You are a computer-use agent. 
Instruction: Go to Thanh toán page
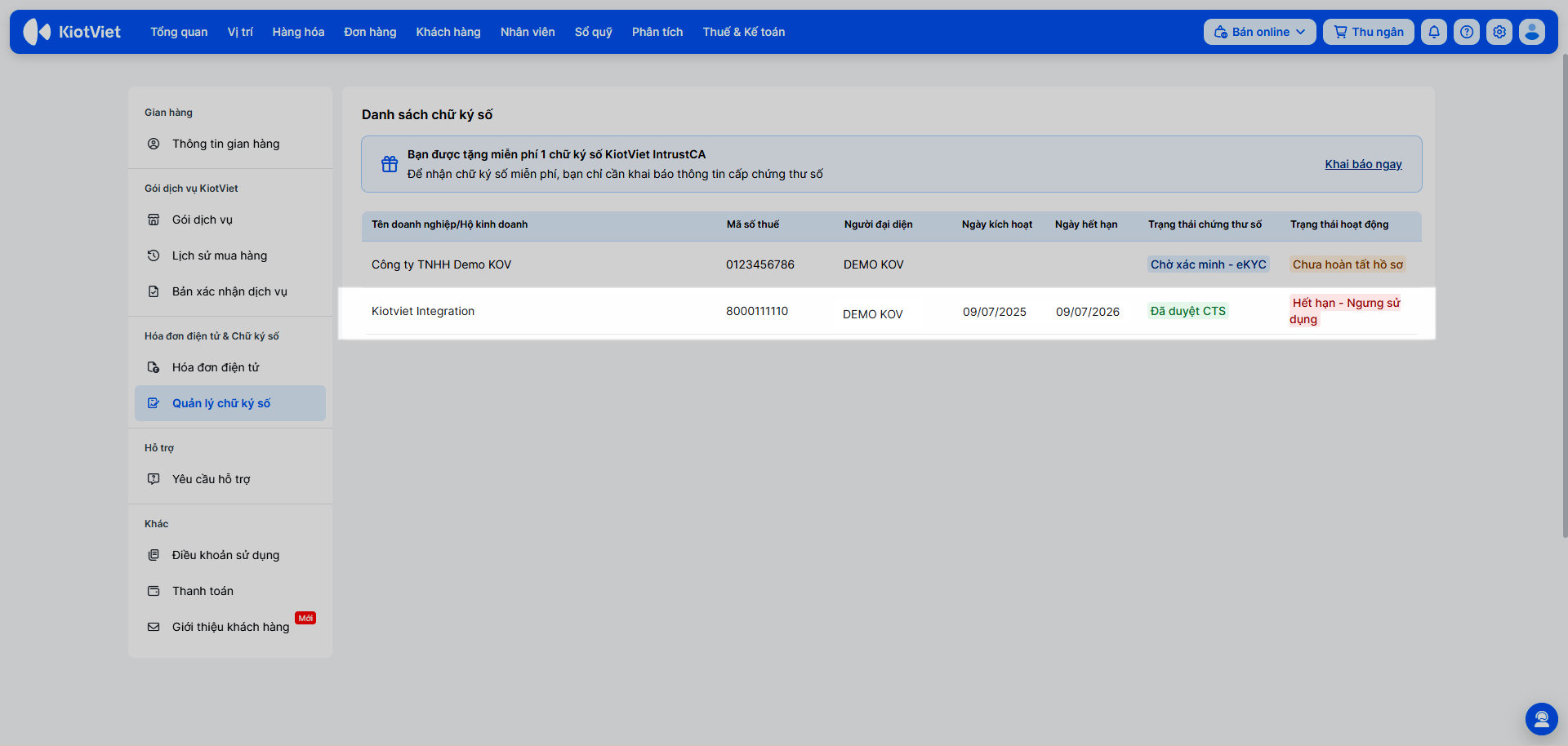point(230,591)
